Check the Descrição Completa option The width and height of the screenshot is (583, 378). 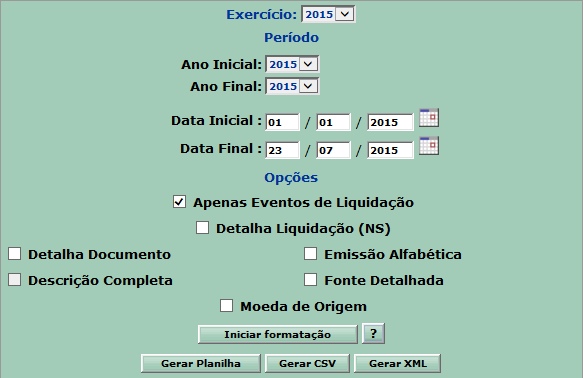click(x=15, y=280)
